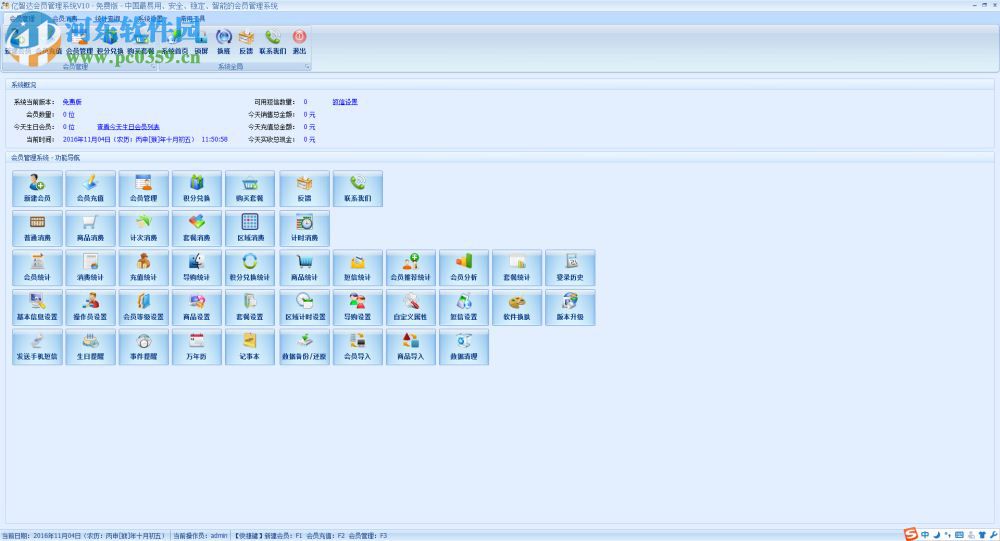Open the 短信设置 link beside 可用短信数量
The height and width of the screenshot is (541, 1000).
345,102
